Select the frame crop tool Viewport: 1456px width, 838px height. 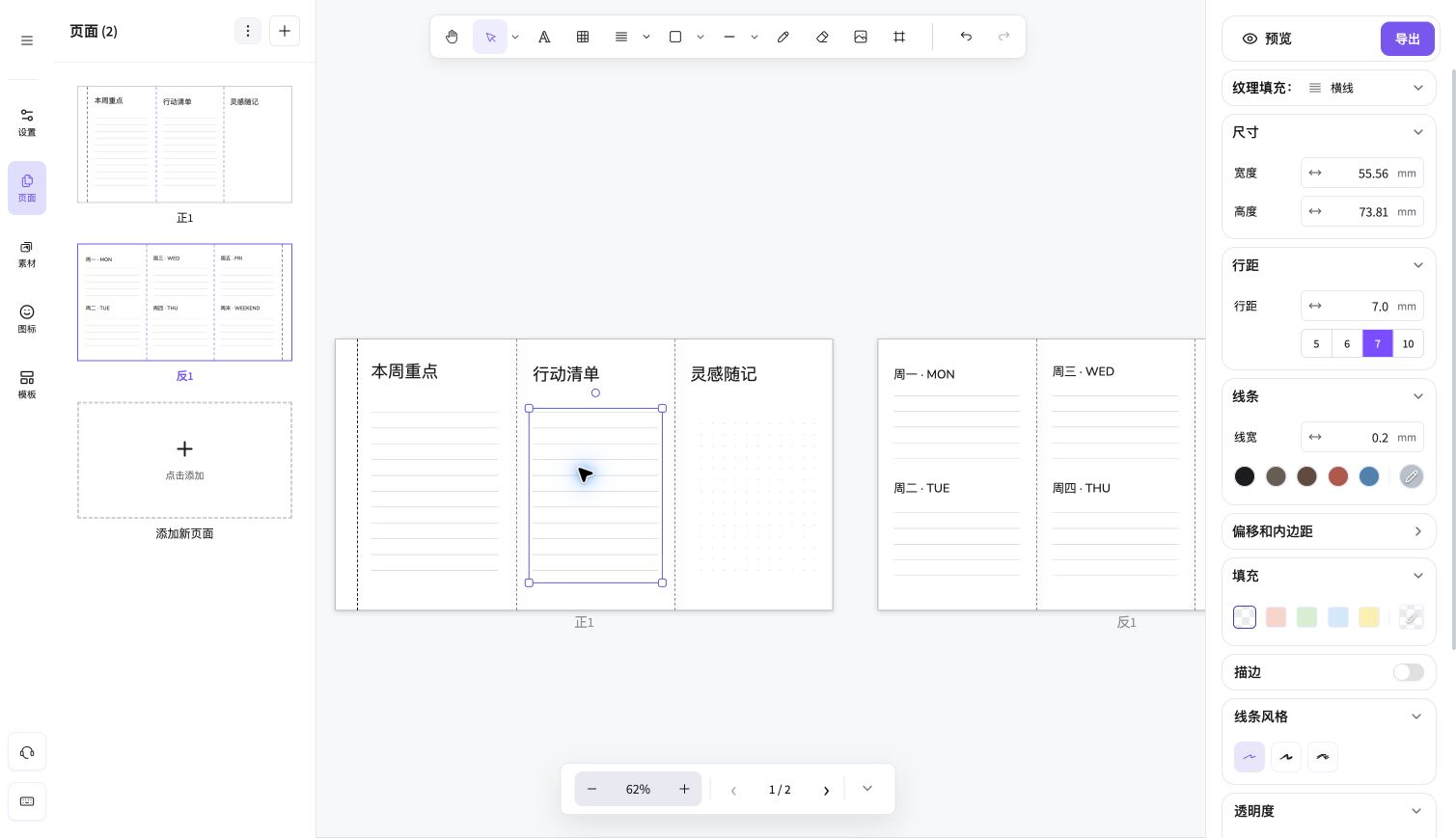pos(899,37)
